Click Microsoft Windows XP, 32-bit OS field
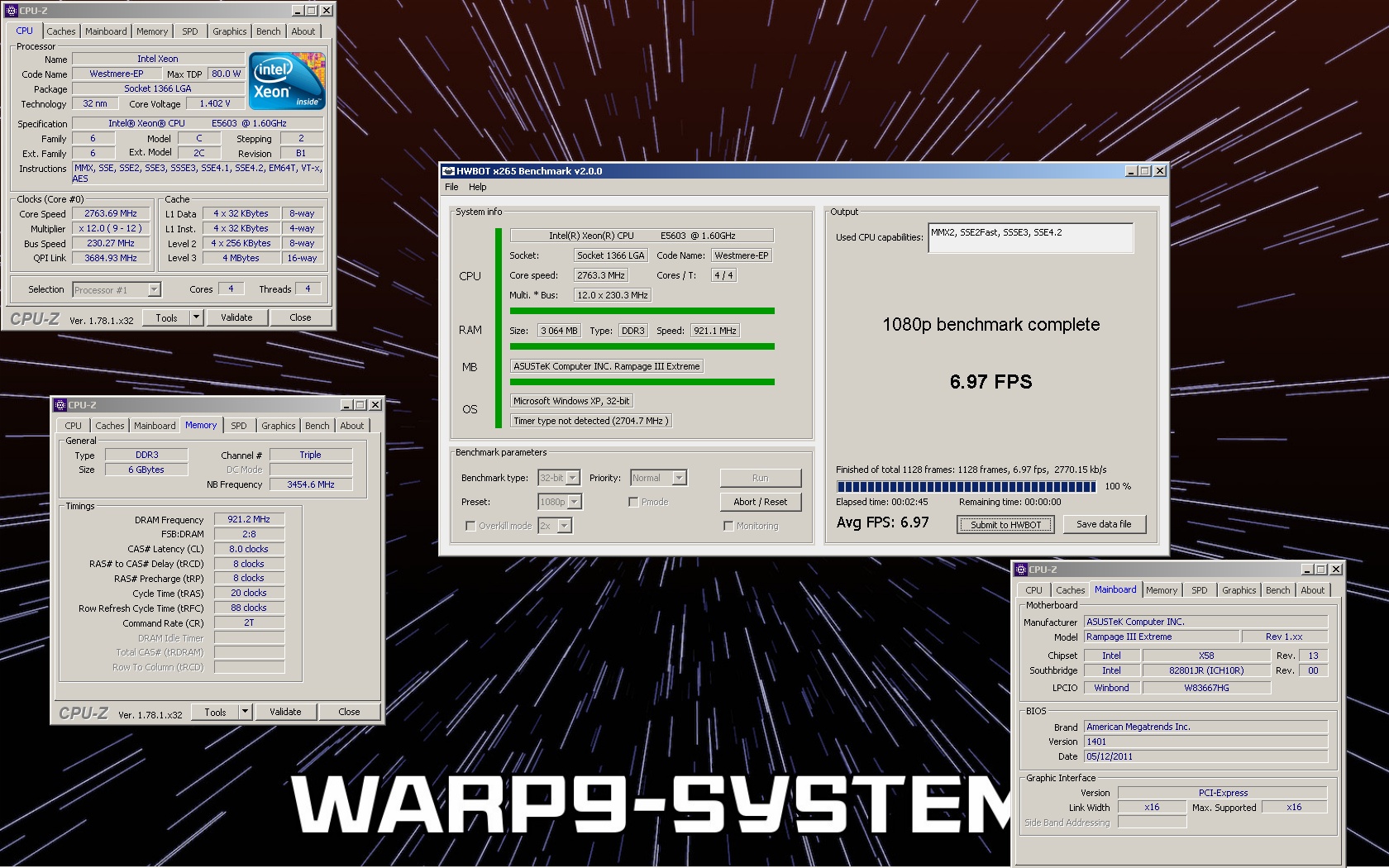Screen dimensions: 1389x868 point(571,401)
